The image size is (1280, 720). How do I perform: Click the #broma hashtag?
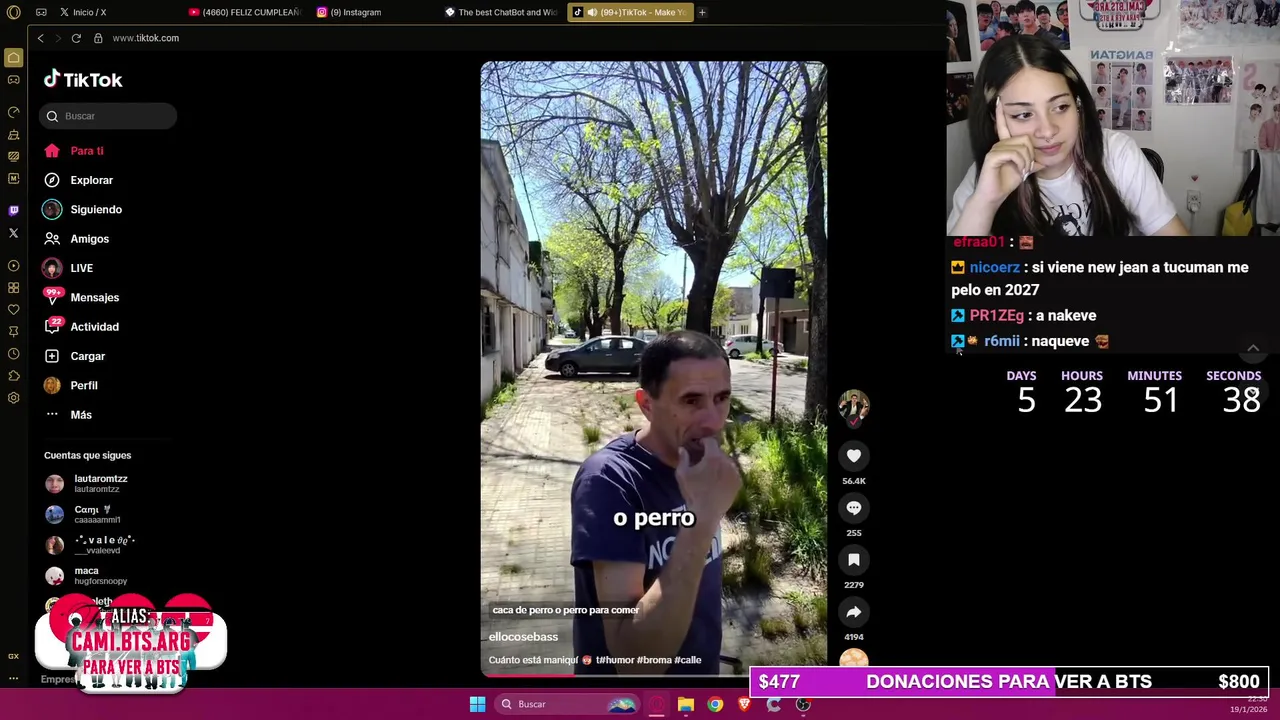point(654,660)
